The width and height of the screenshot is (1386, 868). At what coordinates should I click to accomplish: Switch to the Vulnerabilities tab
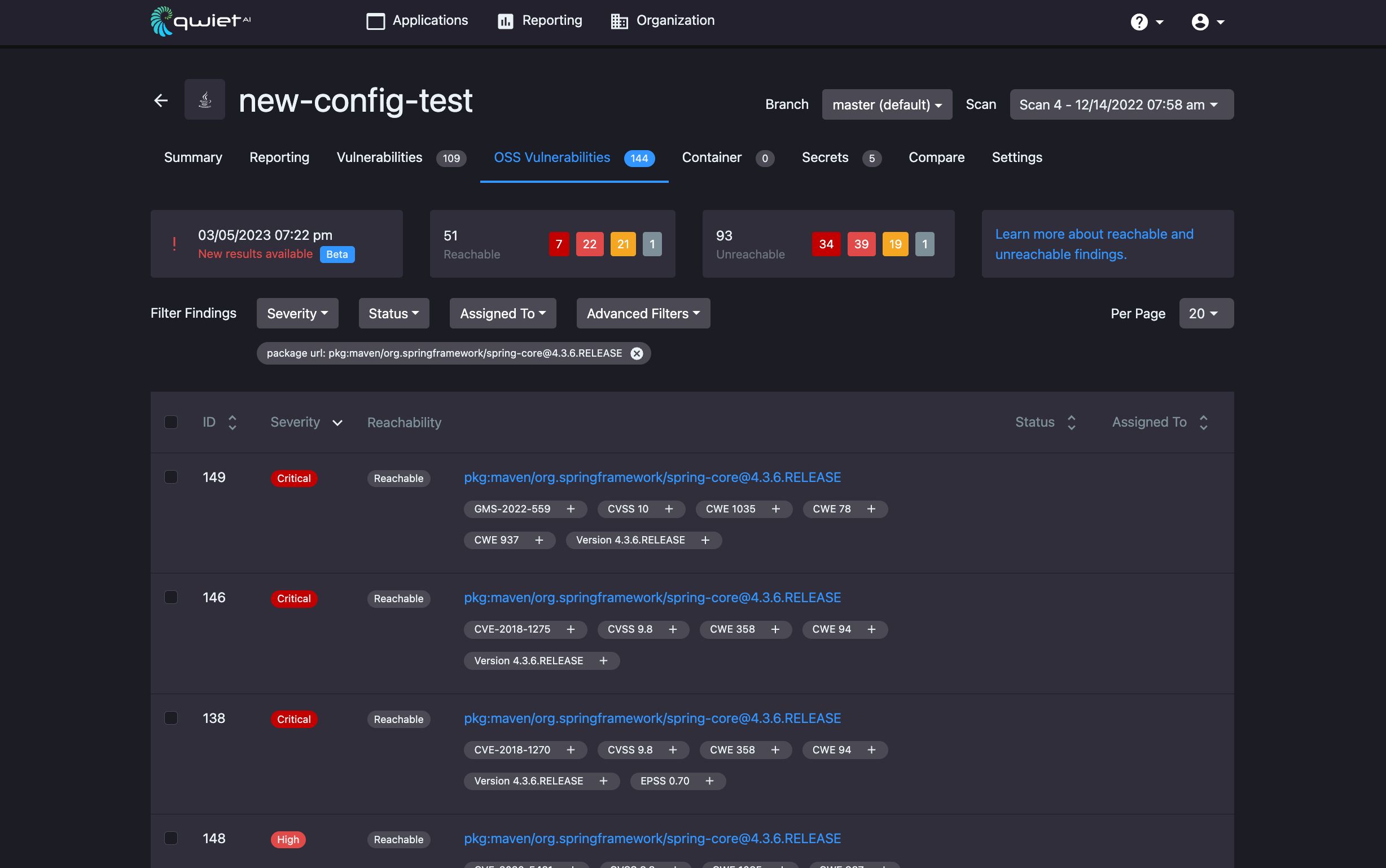click(x=401, y=157)
